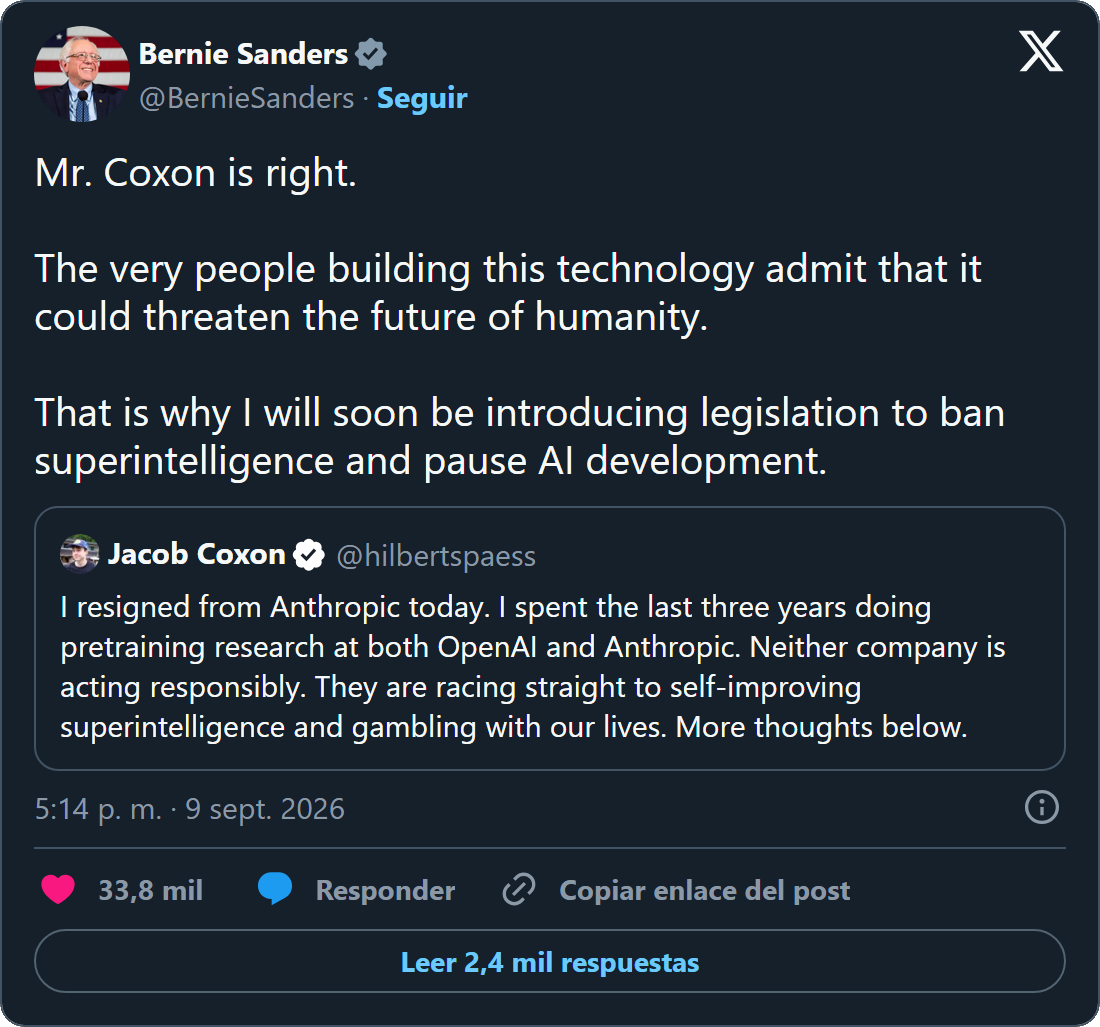This screenshot has width=1100, height=1027.
Task: Open Bernie Sanders' profile picture
Action: coord(82,74)
